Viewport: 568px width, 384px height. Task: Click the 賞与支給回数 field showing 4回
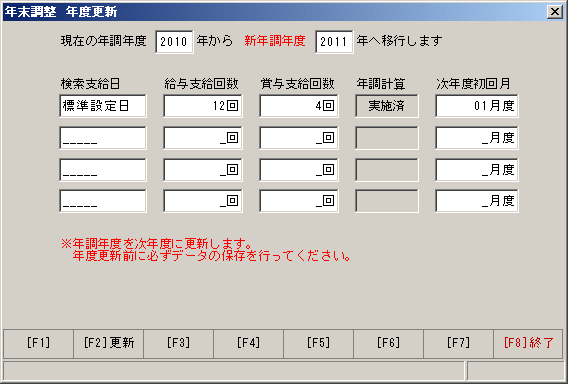pos(299,106)
